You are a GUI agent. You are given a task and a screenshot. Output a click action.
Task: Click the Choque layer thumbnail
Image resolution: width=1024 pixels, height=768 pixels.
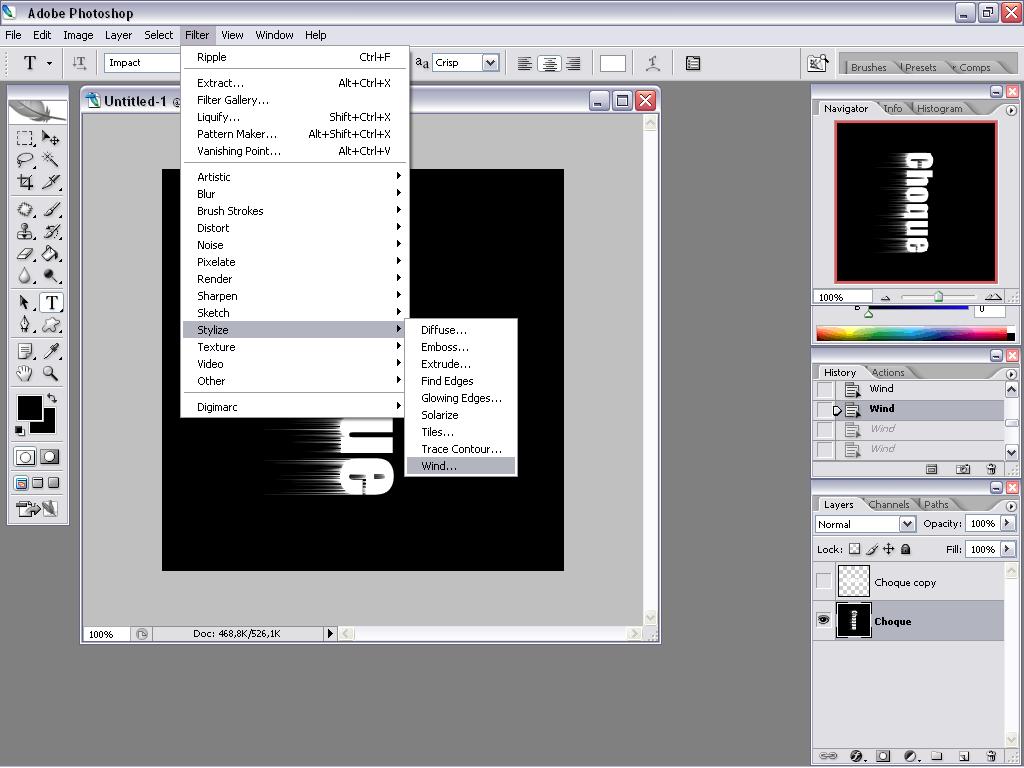tap(854, 620)
